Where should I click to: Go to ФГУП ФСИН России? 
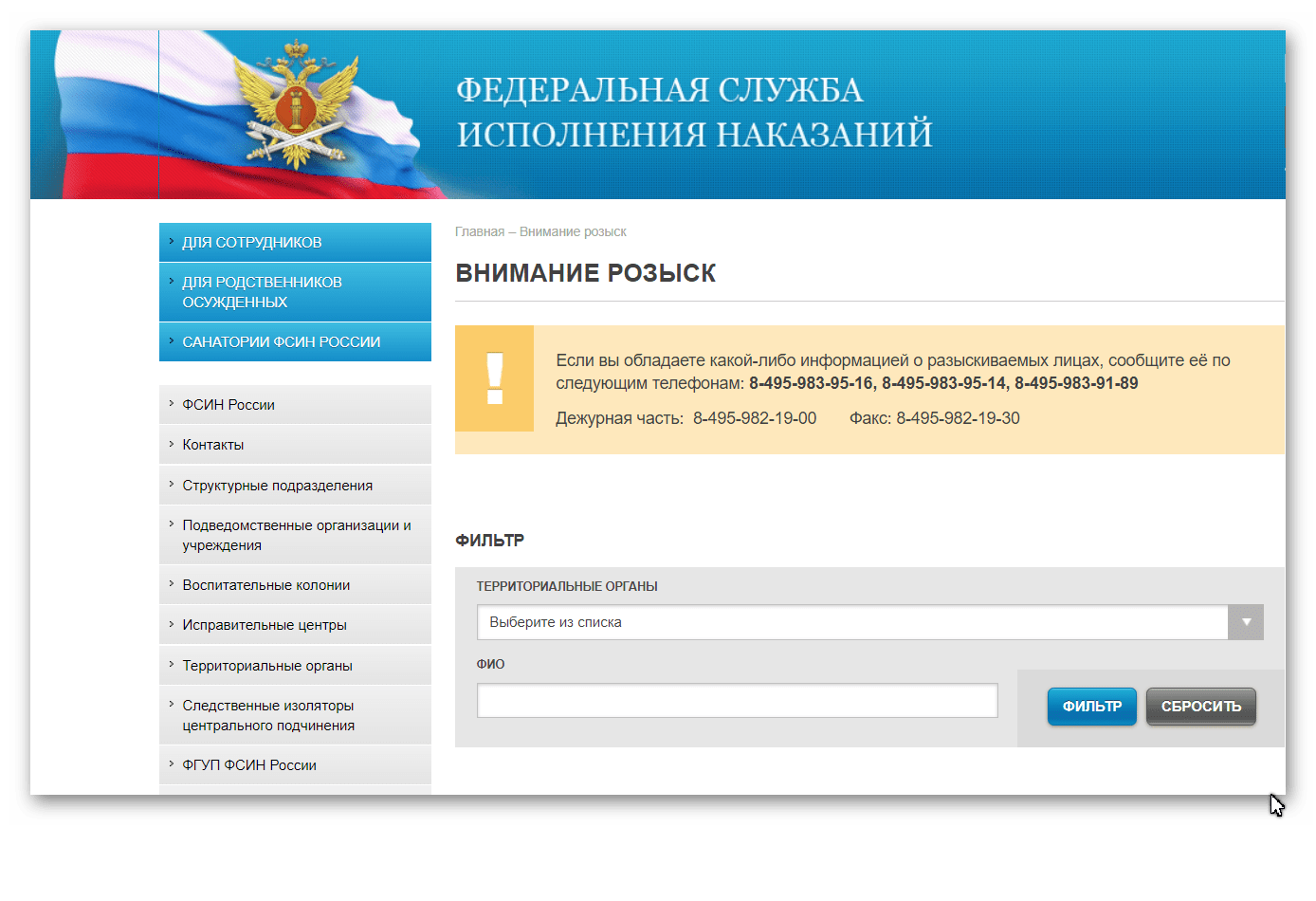(295, 765)
